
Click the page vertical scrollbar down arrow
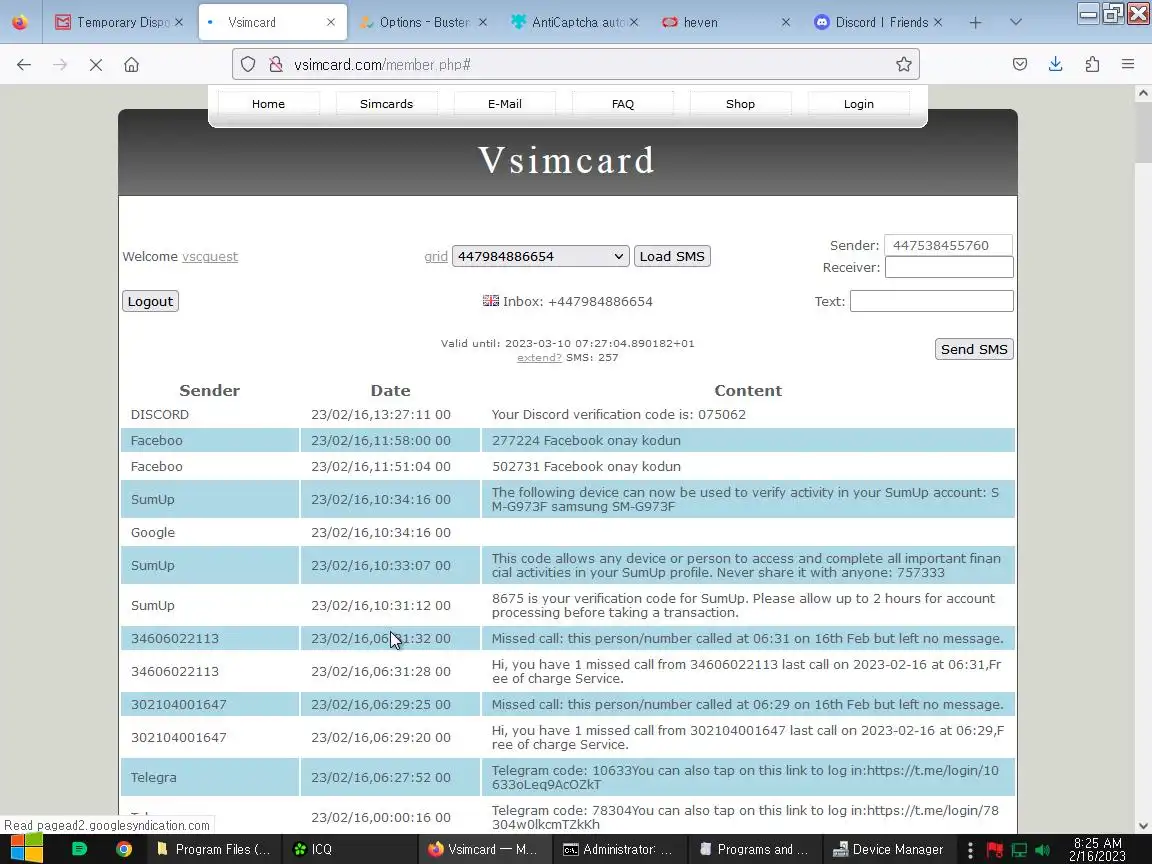coord(1143,825)
